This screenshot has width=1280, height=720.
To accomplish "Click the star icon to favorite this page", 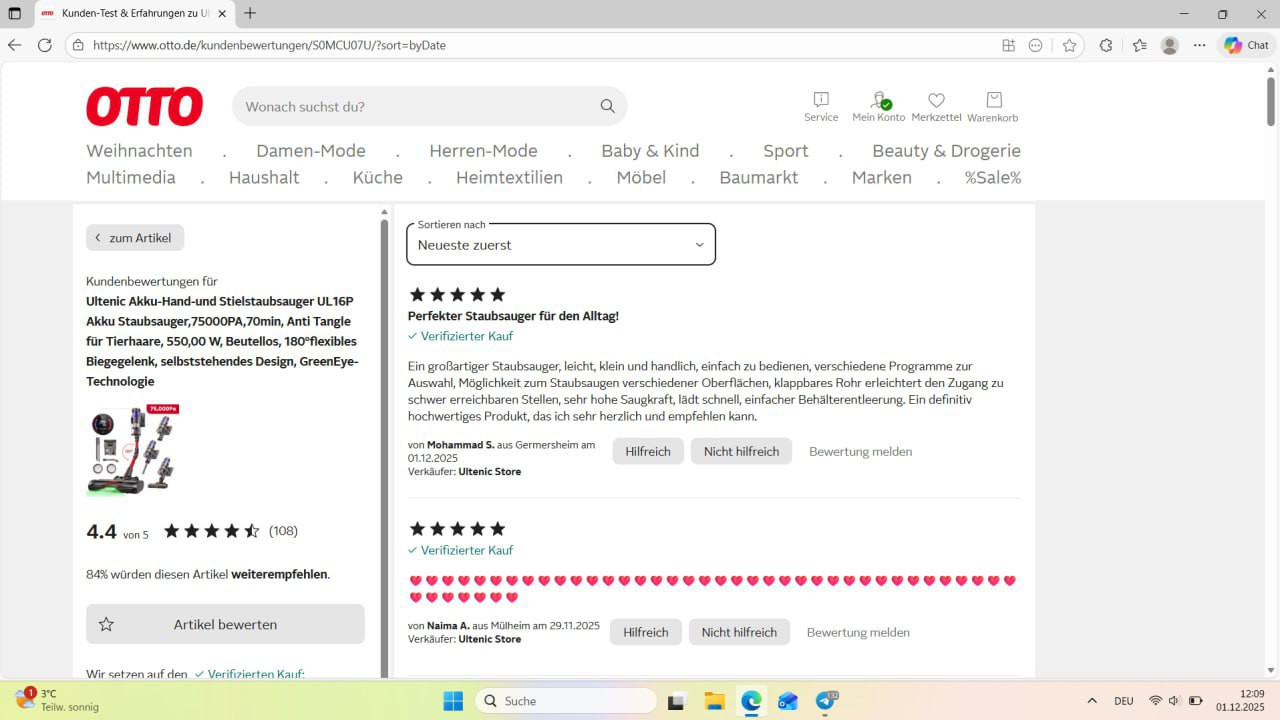I will coord(1069,45).
